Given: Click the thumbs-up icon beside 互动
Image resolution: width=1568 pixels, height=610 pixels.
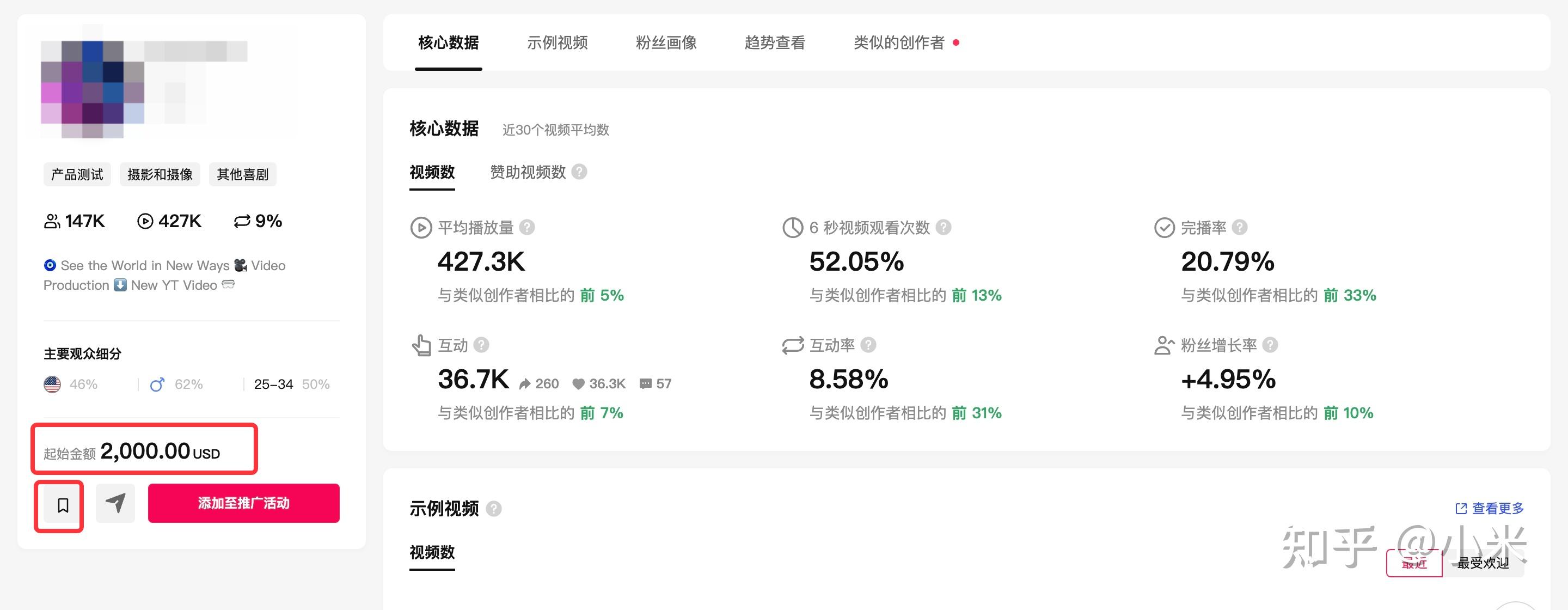Looking at the screenshot, I should pos(421,345).
